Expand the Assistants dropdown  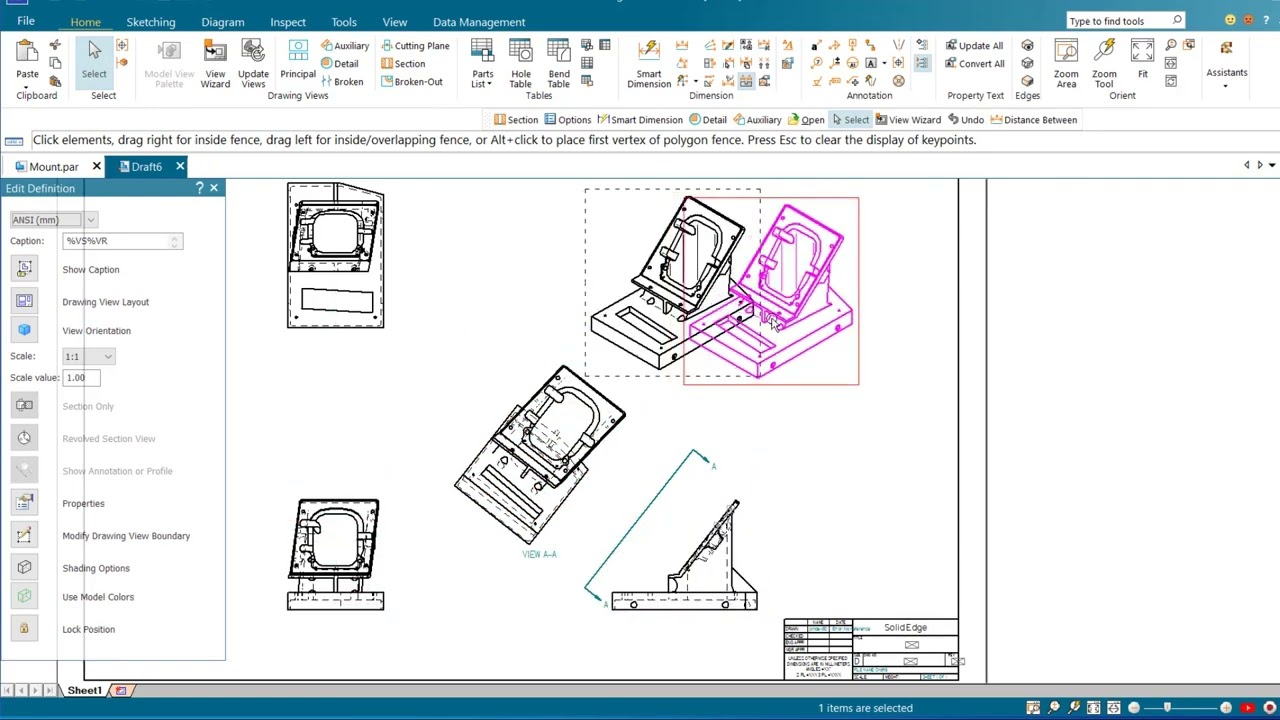(x=1226, y=84)
